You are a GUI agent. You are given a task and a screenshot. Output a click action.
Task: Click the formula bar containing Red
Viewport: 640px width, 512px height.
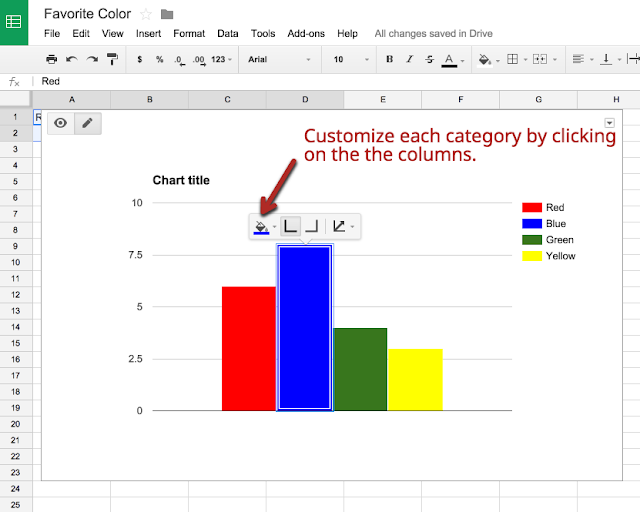click(335, 81)
